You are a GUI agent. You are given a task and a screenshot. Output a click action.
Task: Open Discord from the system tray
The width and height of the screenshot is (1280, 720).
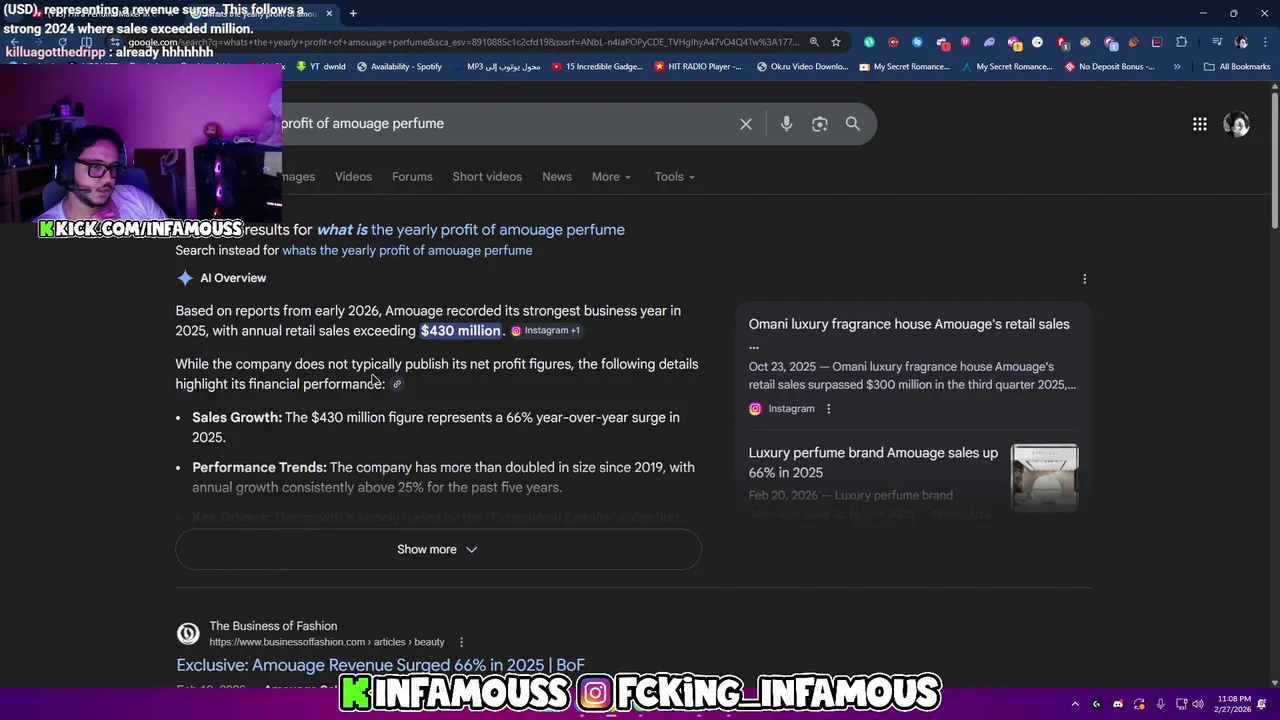(1118, 704)
